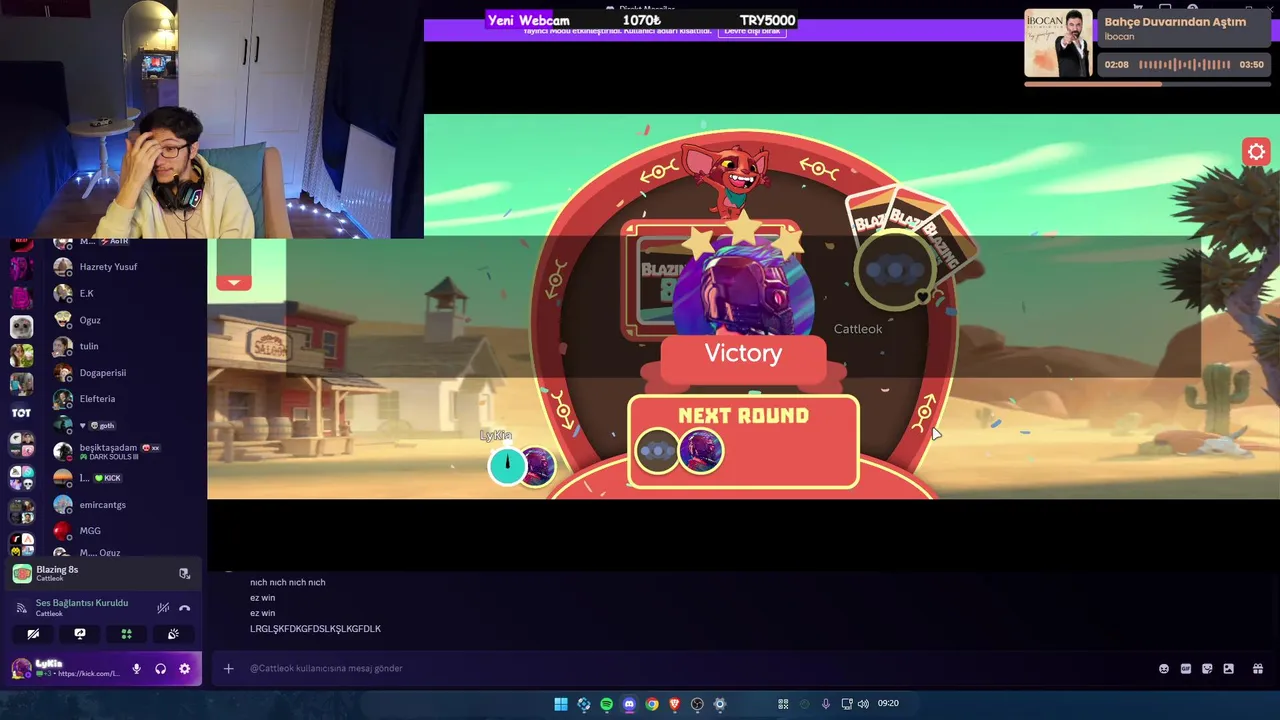Click the LyKia player avatar in game
The height and width of the screenshot is (720, 1280).
pos(536,466)
